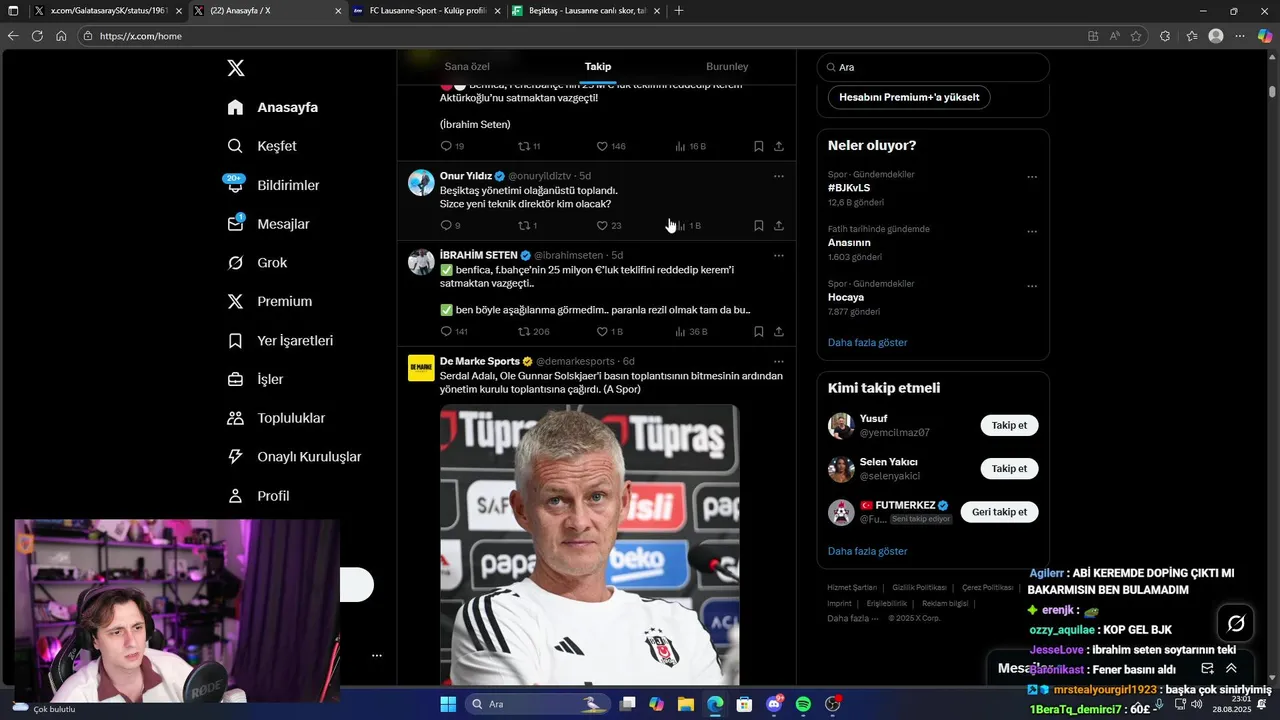Follow Yusuf with Takip et

(x=1009, y=425)
